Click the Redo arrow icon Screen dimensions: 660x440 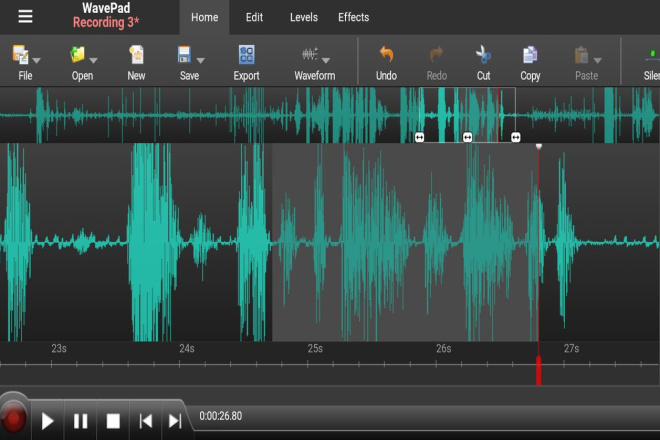coord(436,54)
